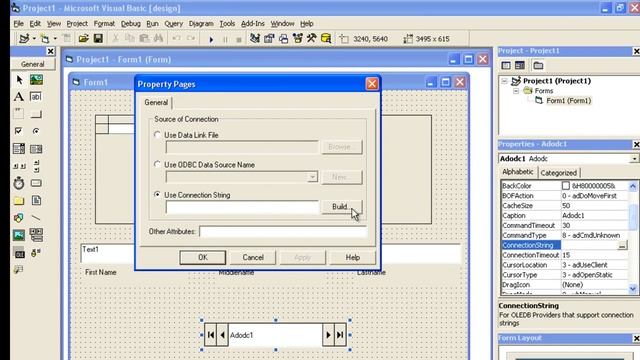Click Help in Property Pages
The image size is (640, 360).
point(353,258)
